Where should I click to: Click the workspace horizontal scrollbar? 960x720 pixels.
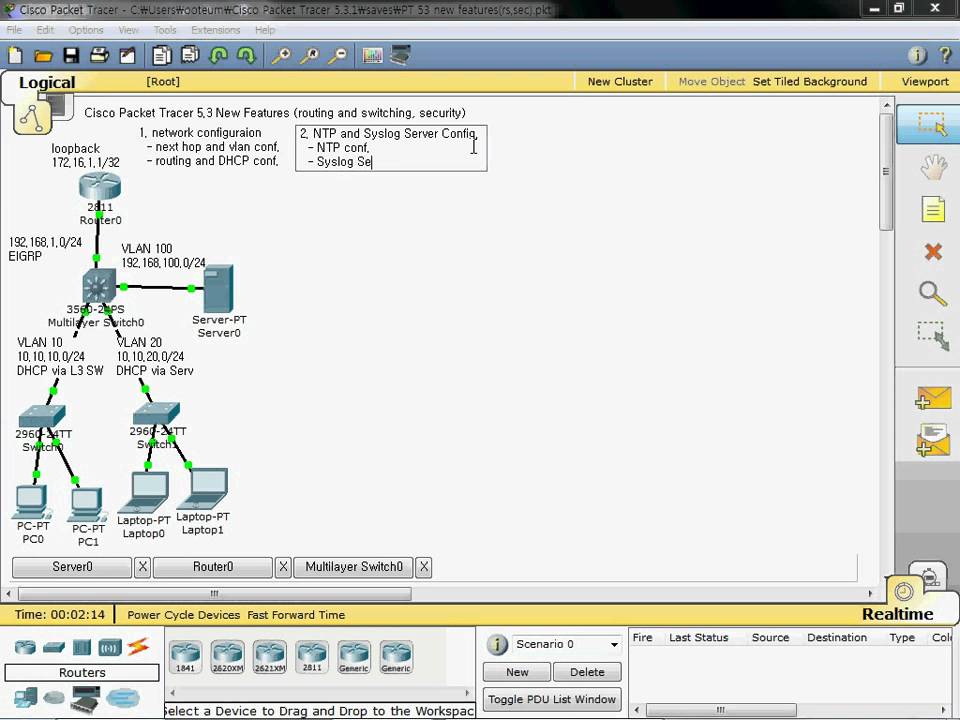tap(214, 593)
